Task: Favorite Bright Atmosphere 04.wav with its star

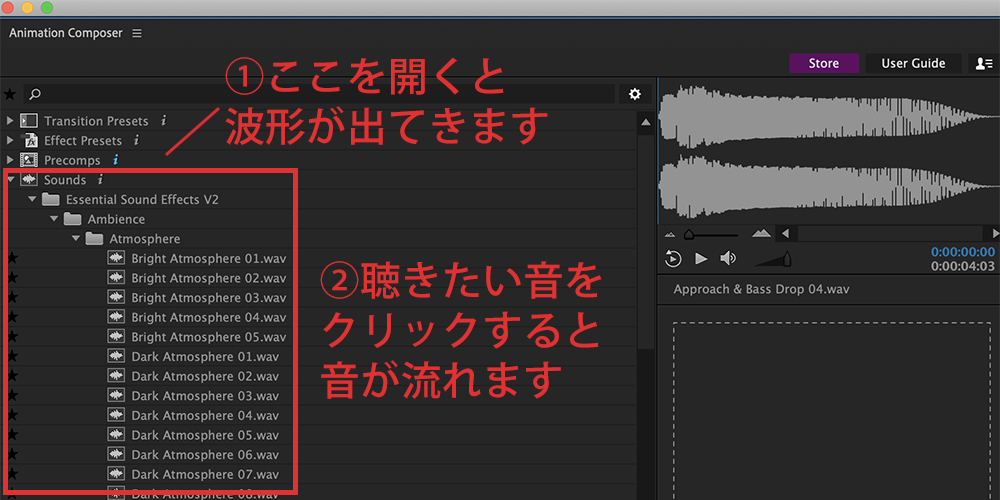Action: coord(11,317)
